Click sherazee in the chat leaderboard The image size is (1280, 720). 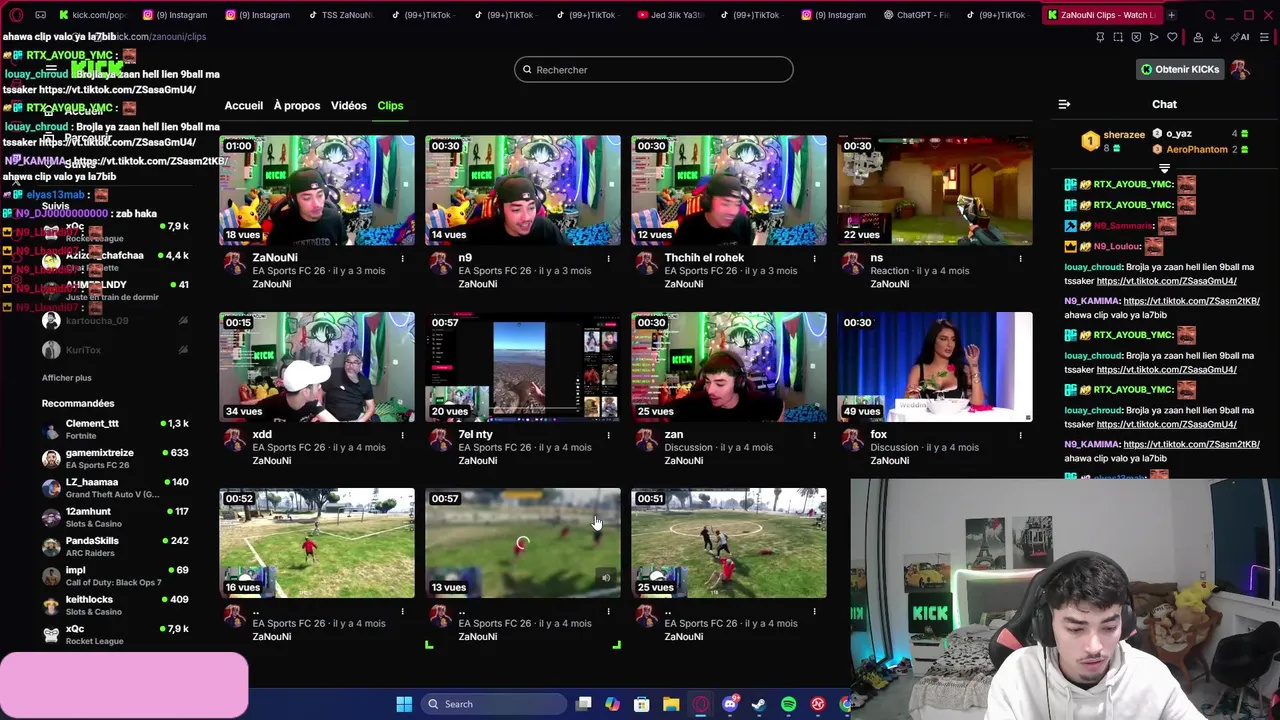1124,135
